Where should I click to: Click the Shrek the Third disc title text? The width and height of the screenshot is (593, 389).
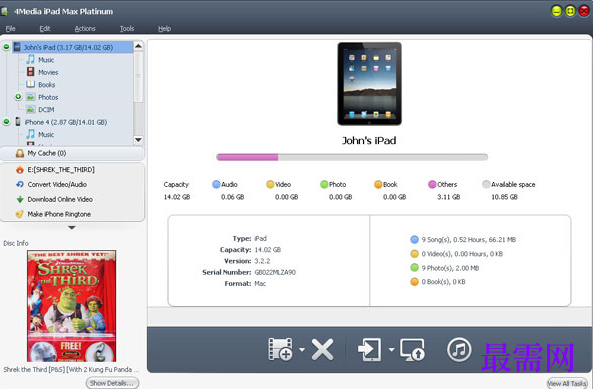pos(71,369)
